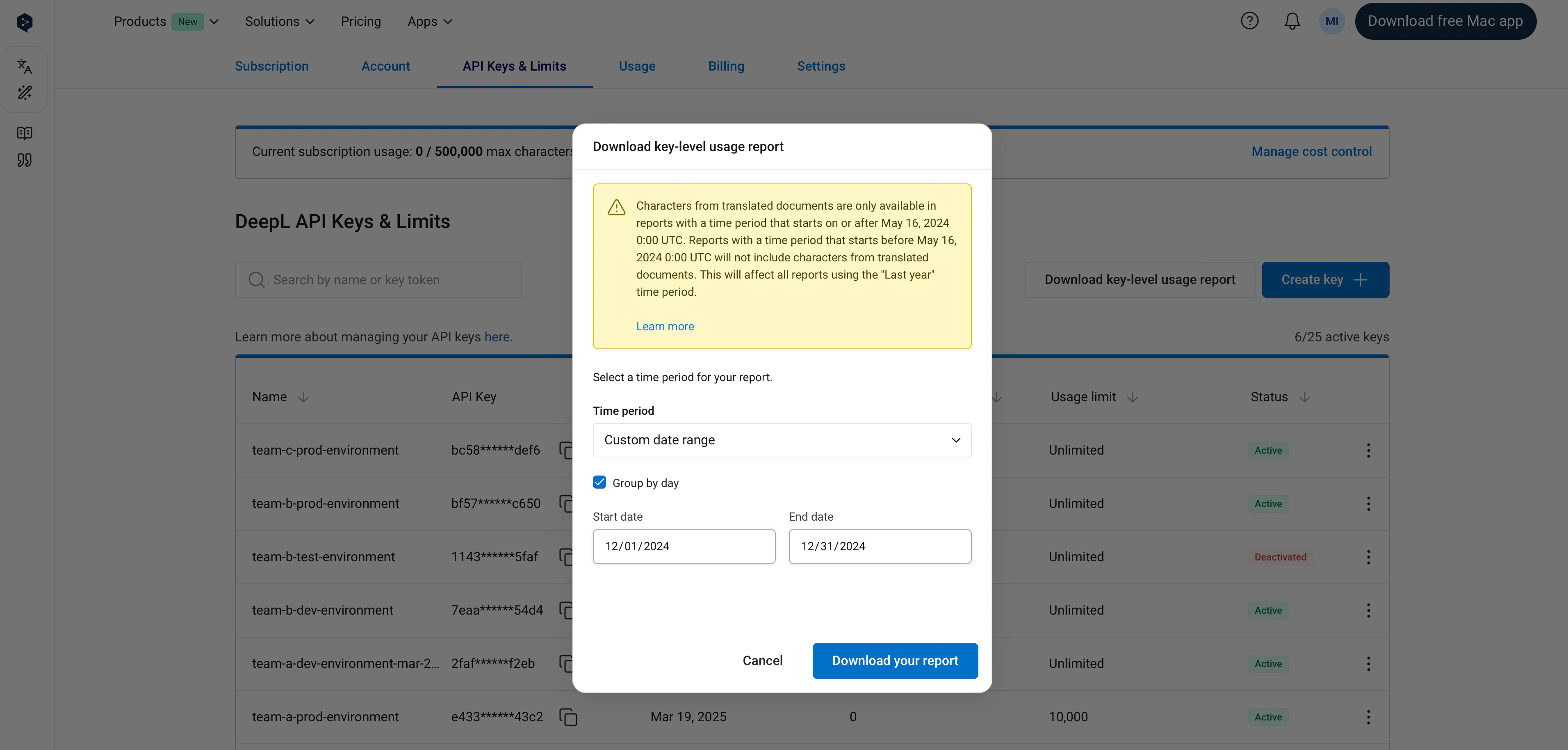The height and width of the screenshot is (750, 1568).
Task: Click the DeepL logo icon
Action: pos(24,23)
